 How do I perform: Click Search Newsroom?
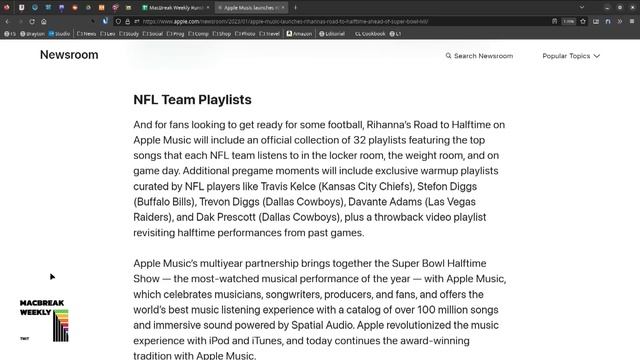[x=479, y=56]
